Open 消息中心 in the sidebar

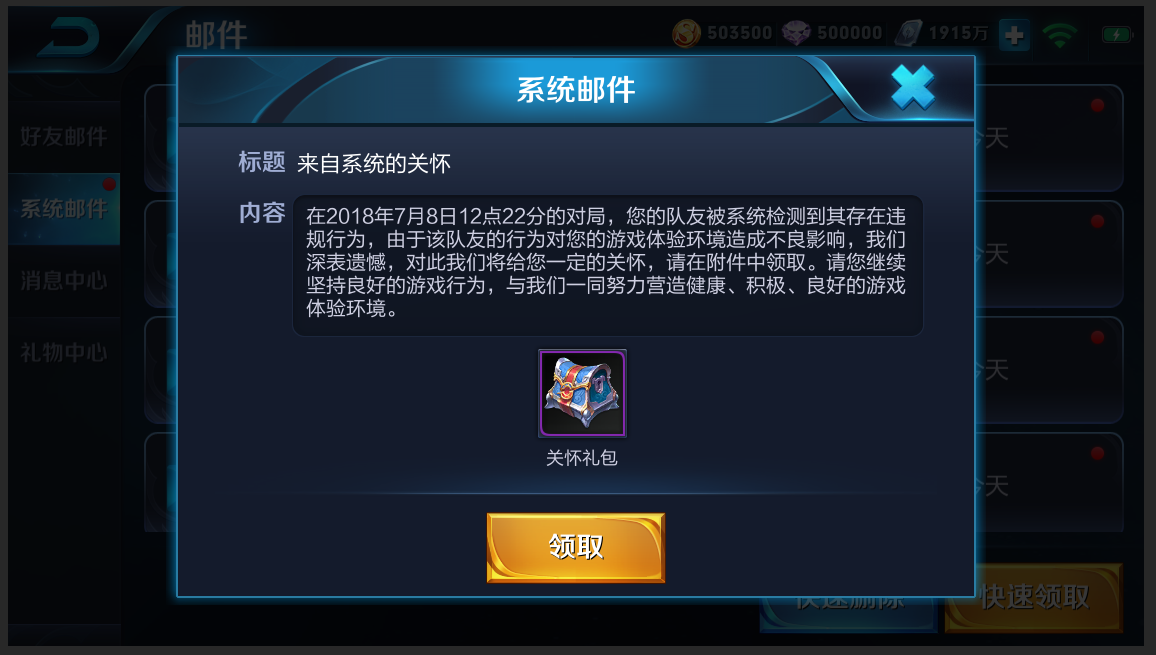(64, 281)
